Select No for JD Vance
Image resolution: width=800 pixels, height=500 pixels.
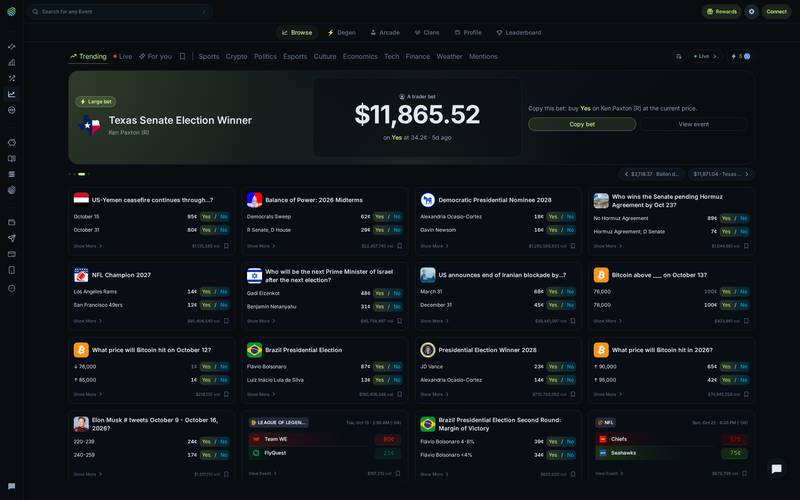click(570, 366)
